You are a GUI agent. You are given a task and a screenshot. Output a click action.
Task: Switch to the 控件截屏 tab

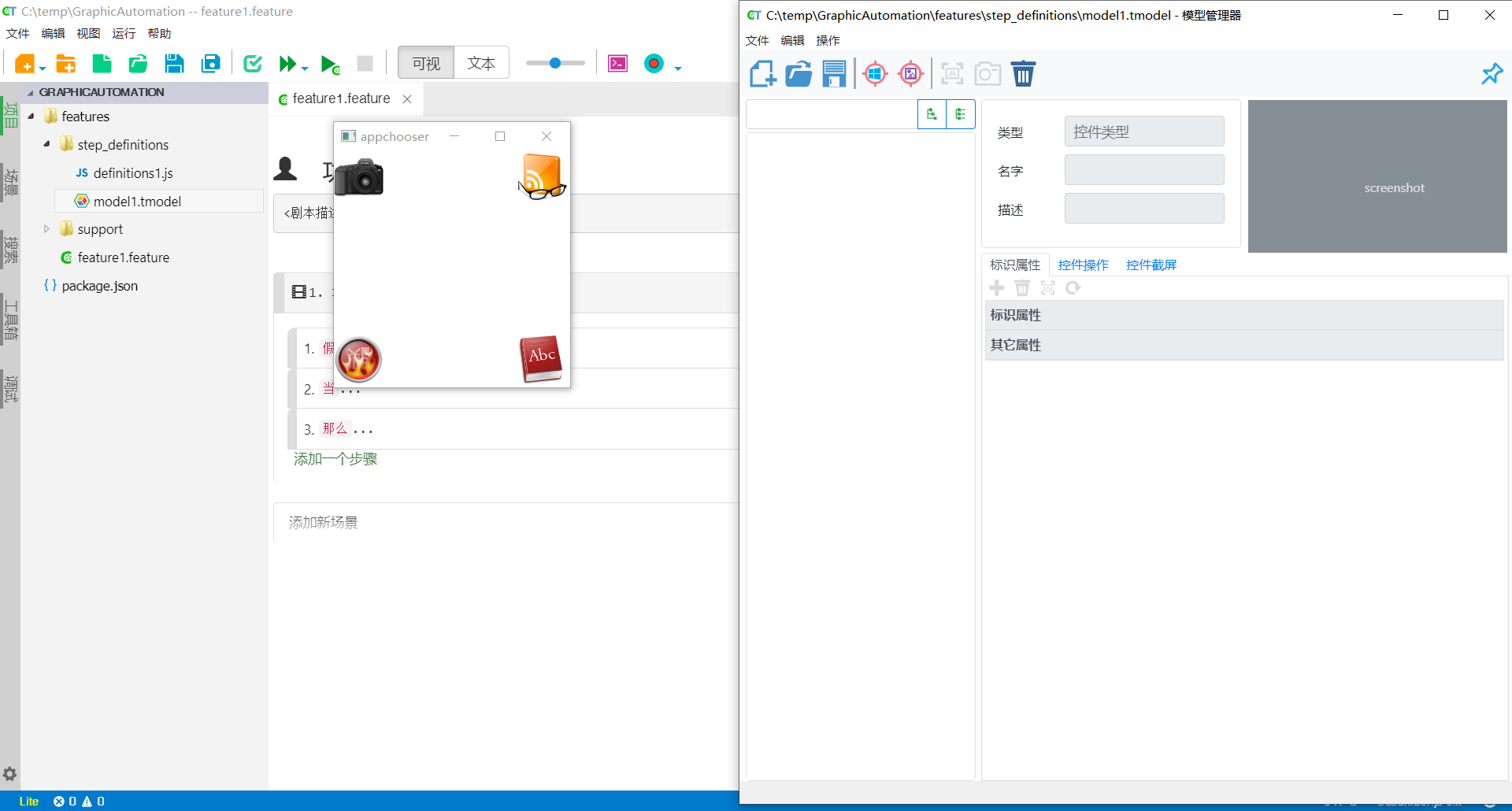coord(1151,265)
